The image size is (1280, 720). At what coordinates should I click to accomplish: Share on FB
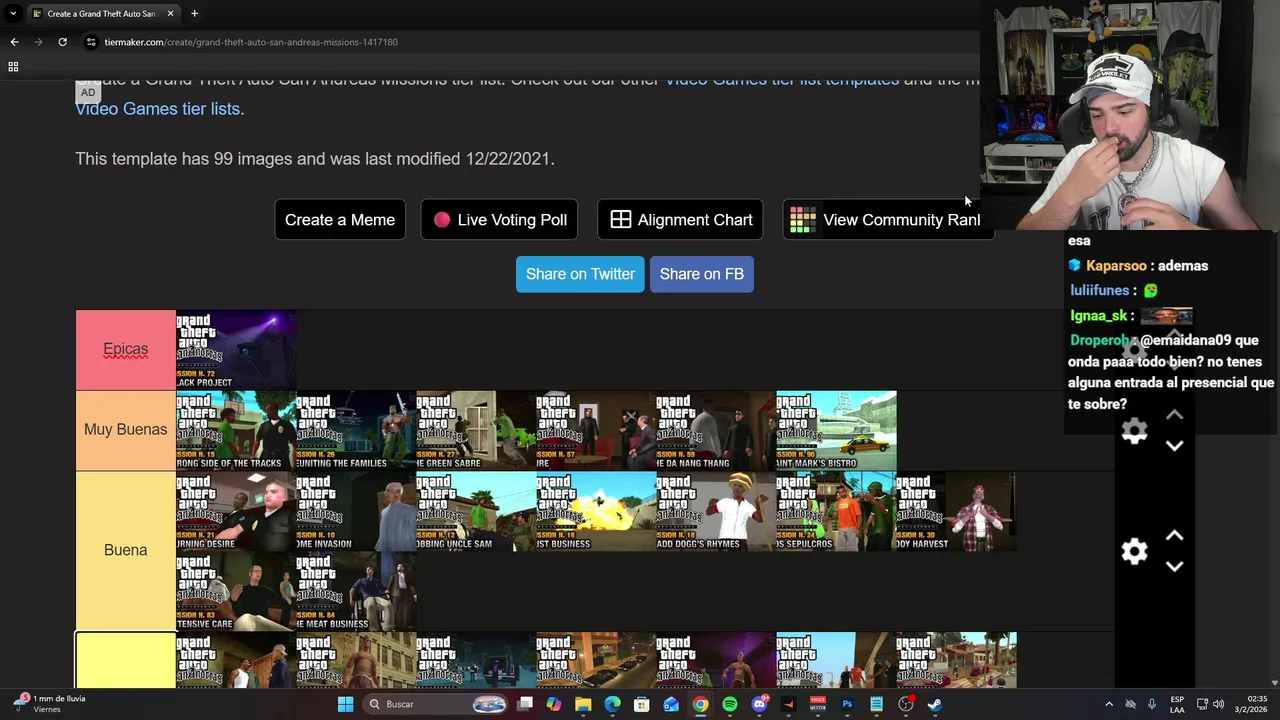pos(702,274)
